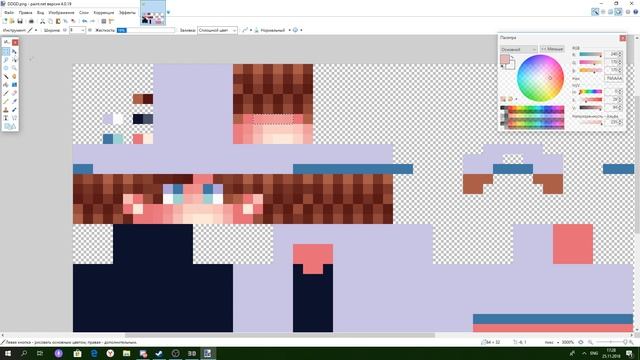Select the Eraser tool

pyautogui.click(x=14, y=93)
